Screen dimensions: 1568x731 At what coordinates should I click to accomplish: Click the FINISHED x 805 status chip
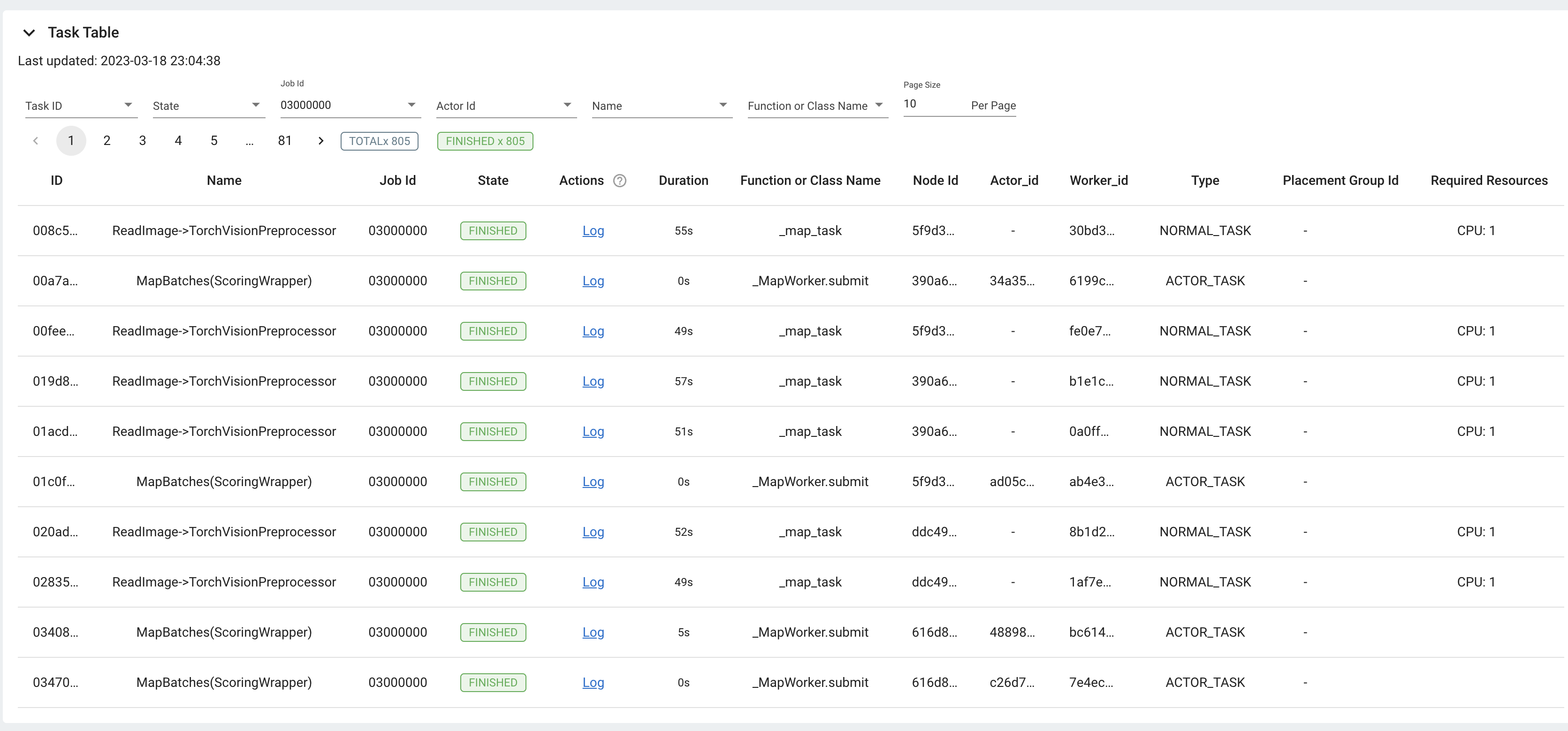pos(485,141)
